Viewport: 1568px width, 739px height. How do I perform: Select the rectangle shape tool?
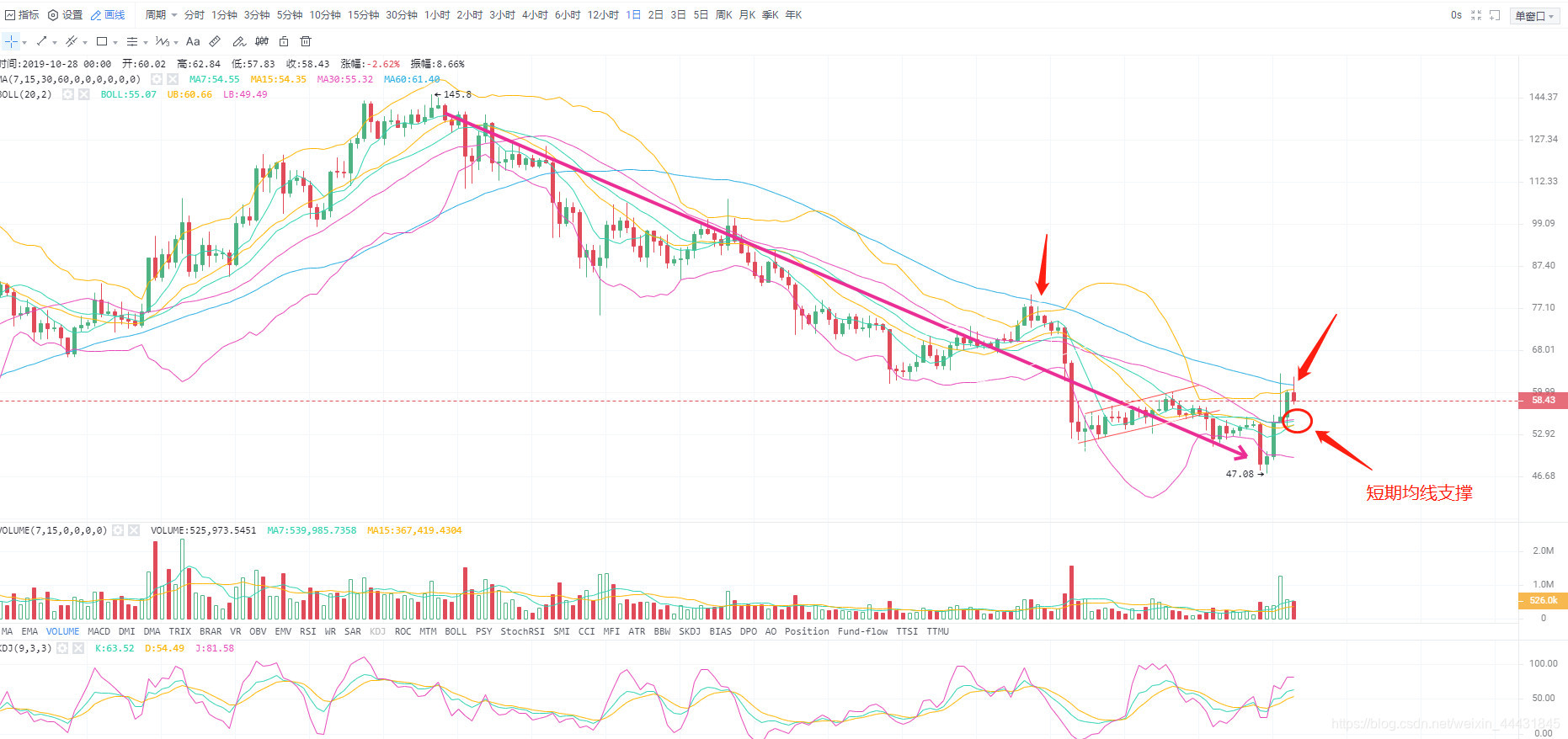[102, 41]
